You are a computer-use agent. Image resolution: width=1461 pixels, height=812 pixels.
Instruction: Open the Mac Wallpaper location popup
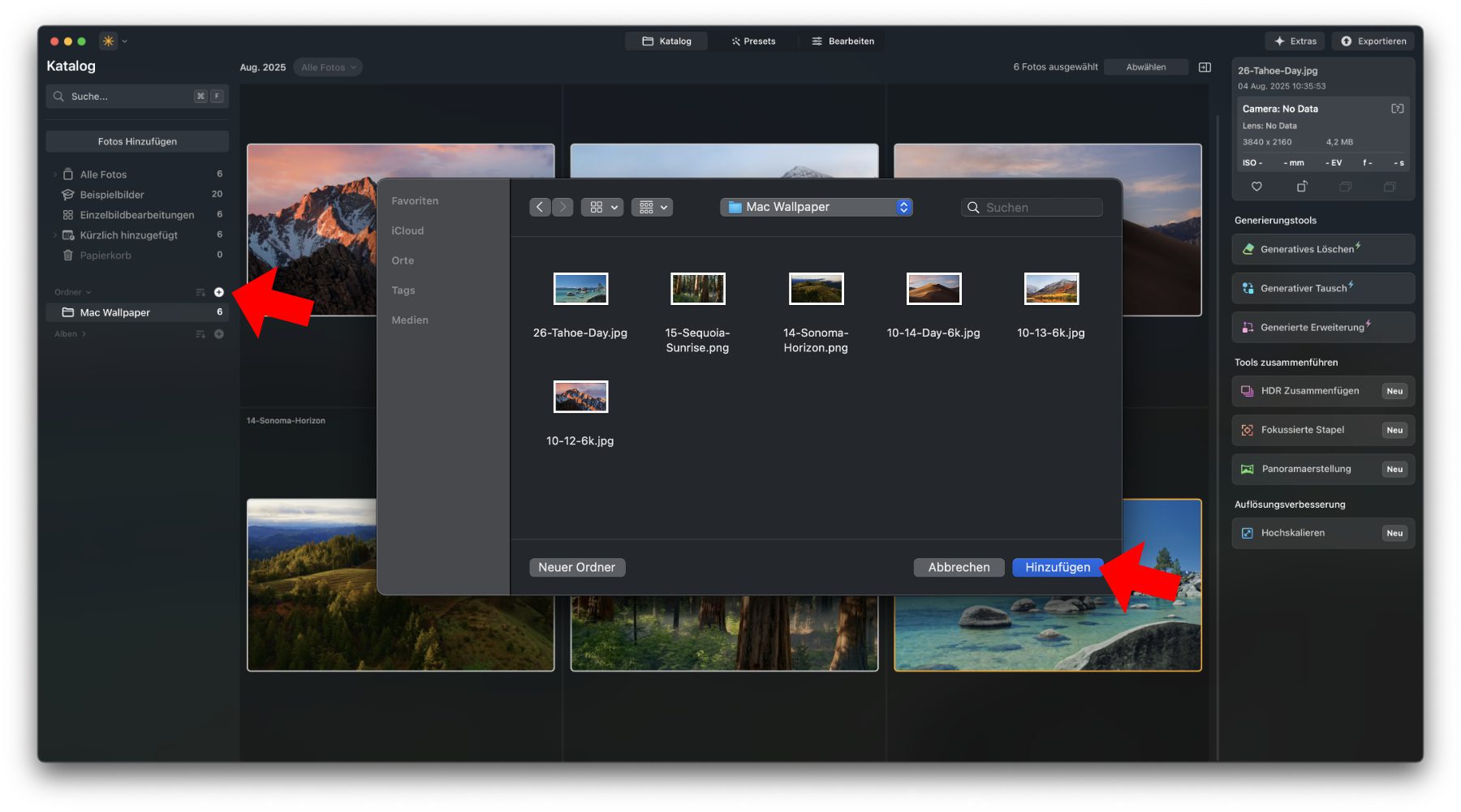[x=816, y=208]
